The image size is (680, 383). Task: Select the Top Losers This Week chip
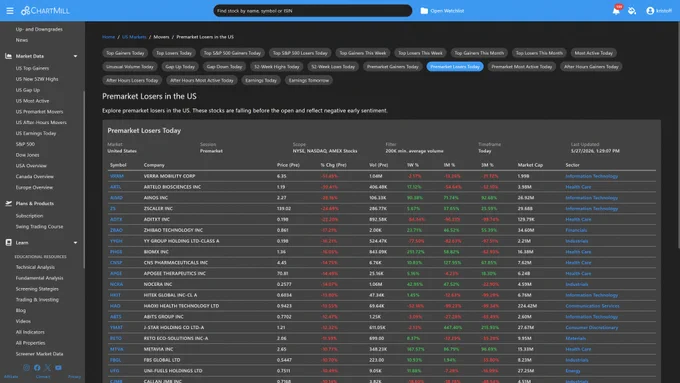click(420, 53)
